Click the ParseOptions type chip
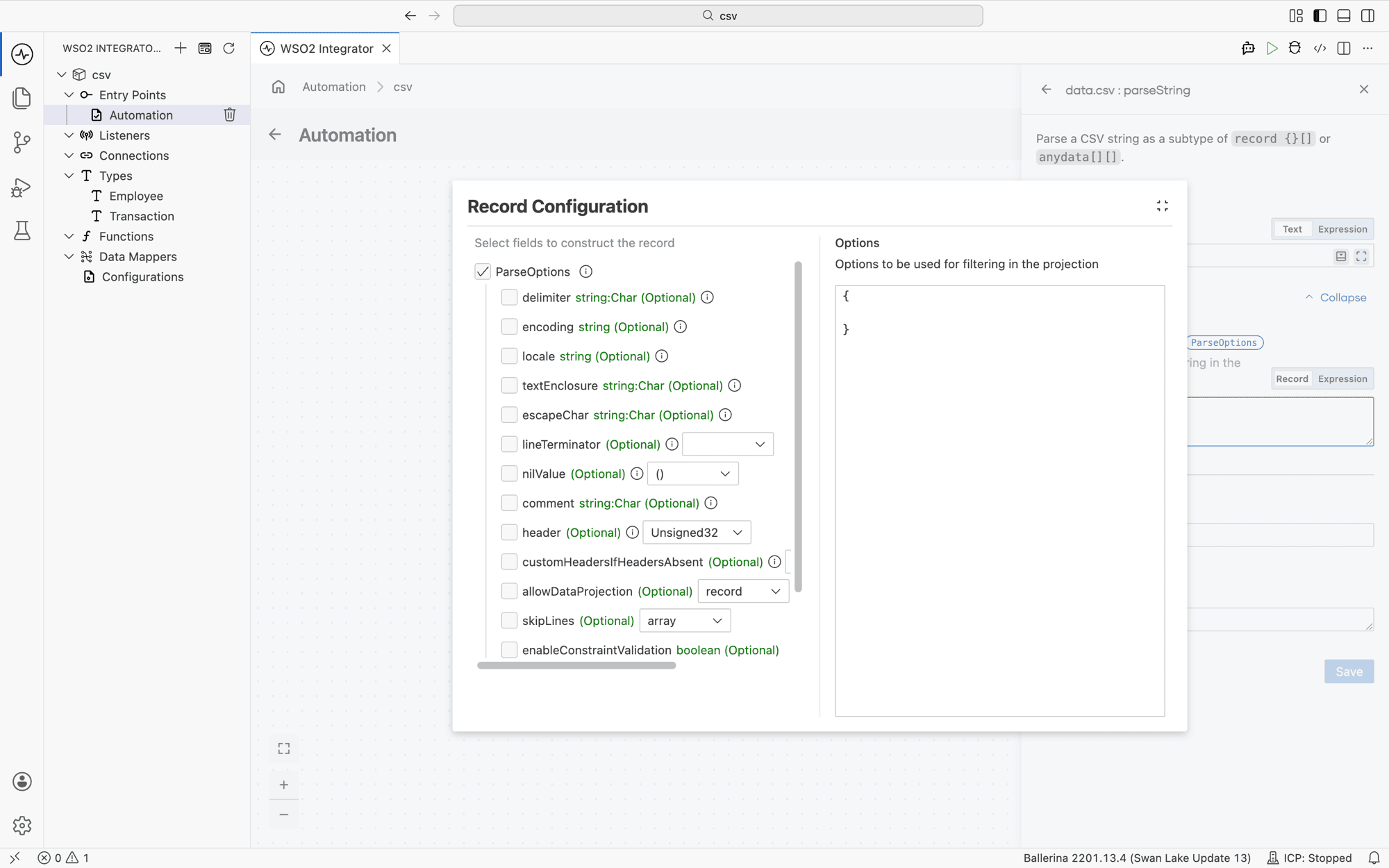Screen dimensions: 1389x868 point(1224,342)
